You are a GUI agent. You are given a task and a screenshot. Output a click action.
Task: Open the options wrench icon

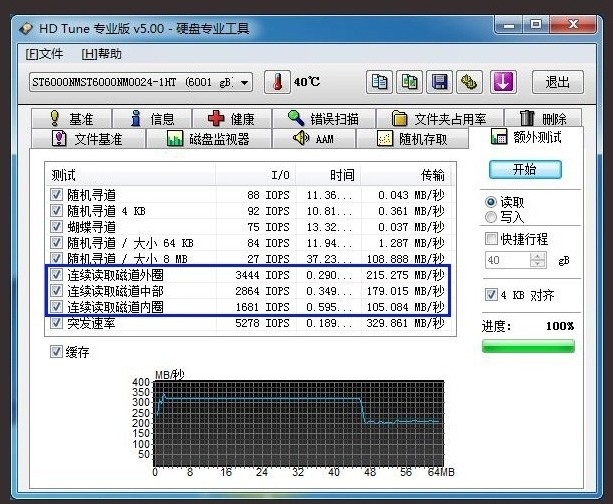click(469, 82)
